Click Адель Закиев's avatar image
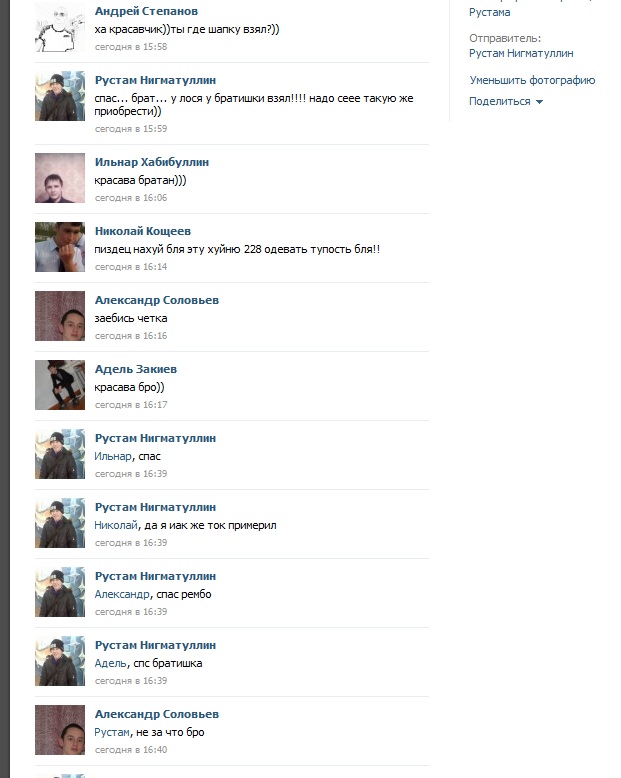The image size is (621, 778). pyautogui.click(x=60, y=385)
